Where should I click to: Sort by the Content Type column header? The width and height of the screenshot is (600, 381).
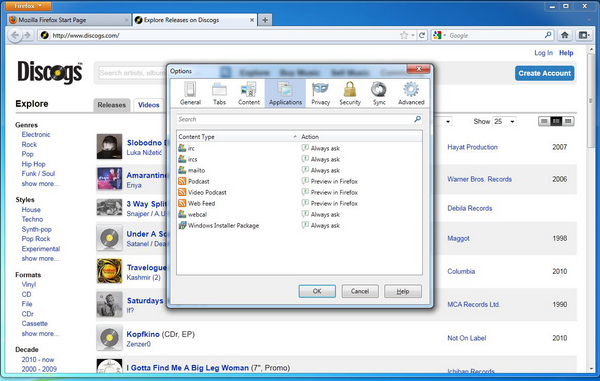tap(238, 137)
